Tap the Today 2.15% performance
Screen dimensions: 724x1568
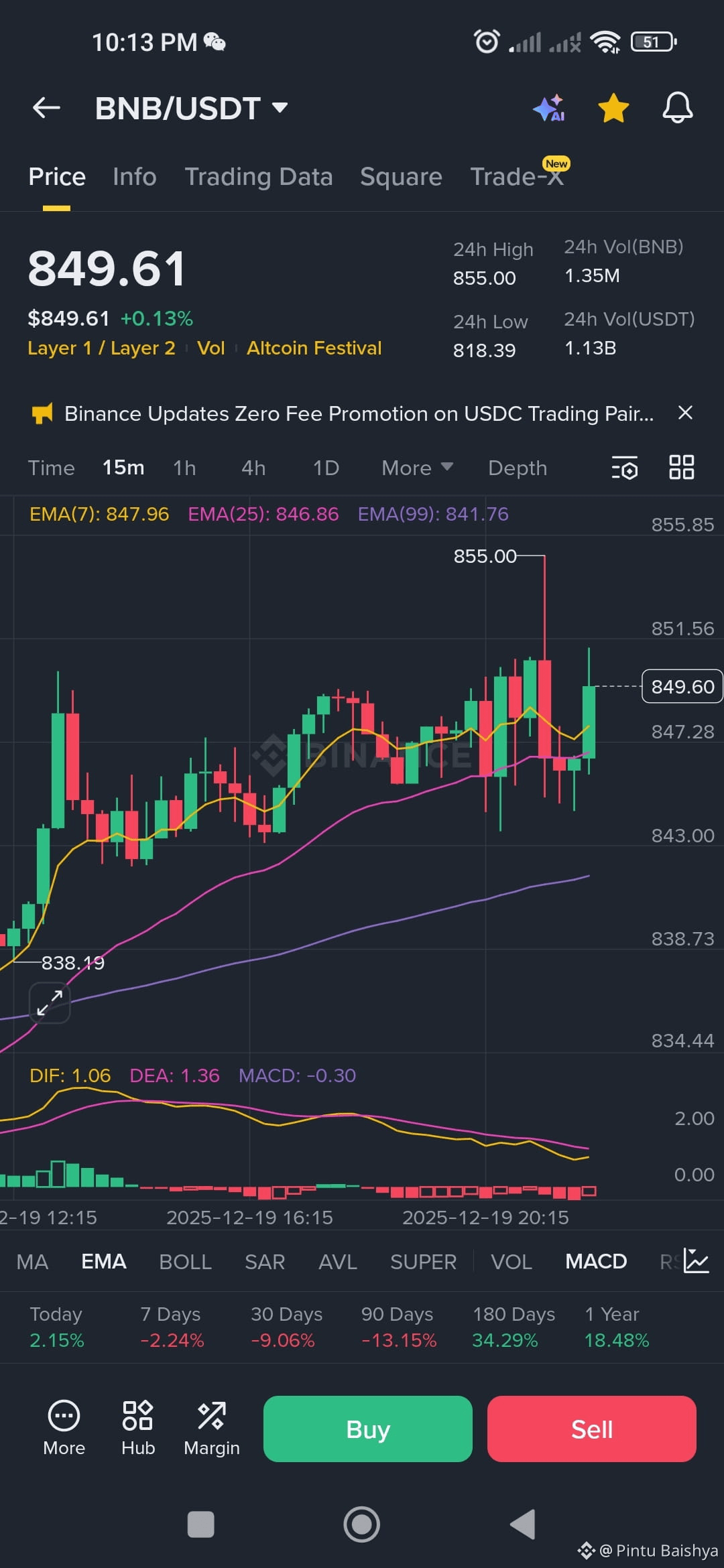coord(56,1327)
